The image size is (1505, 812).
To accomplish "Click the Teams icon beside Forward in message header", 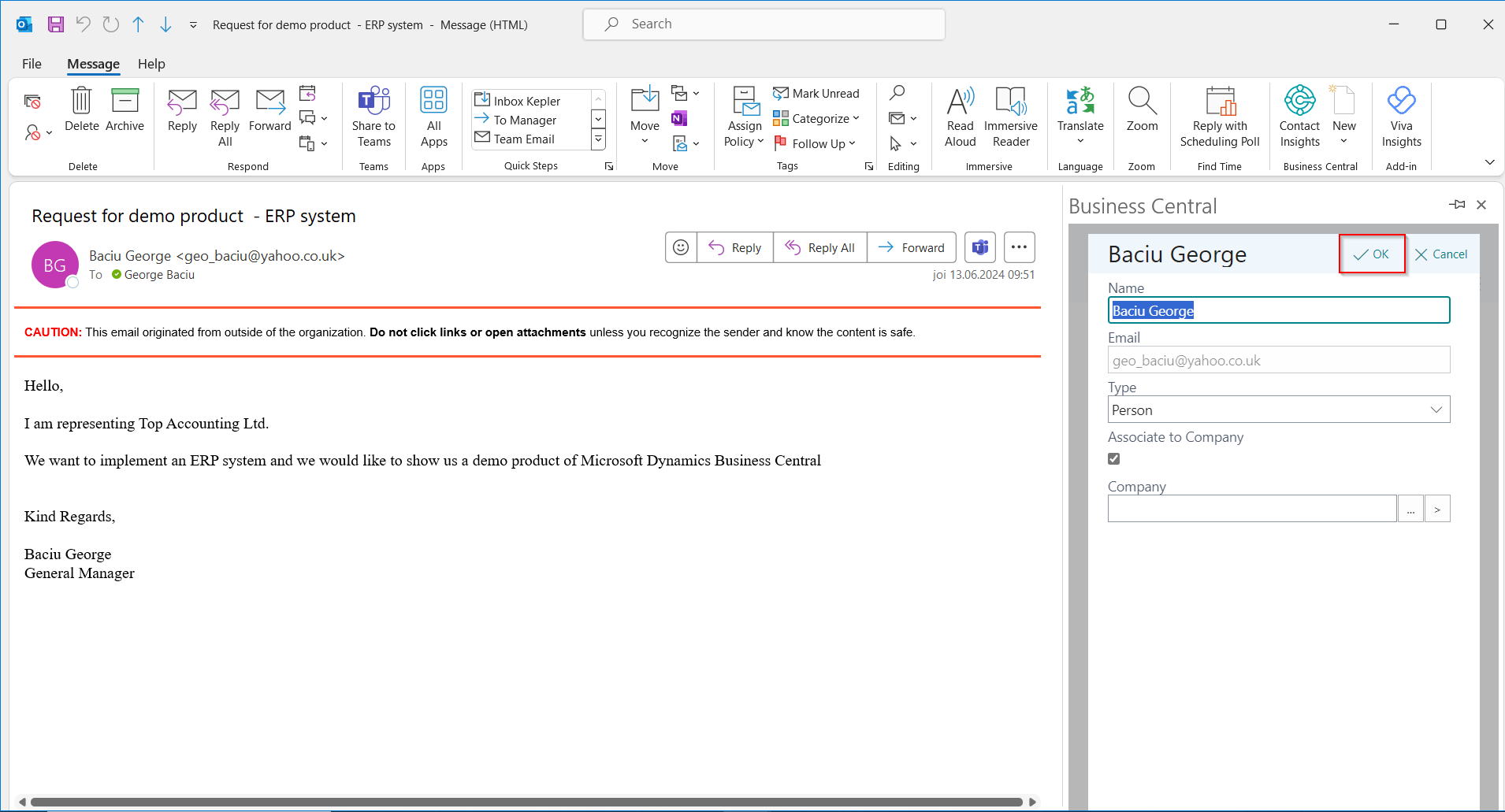I will [980, 247].
